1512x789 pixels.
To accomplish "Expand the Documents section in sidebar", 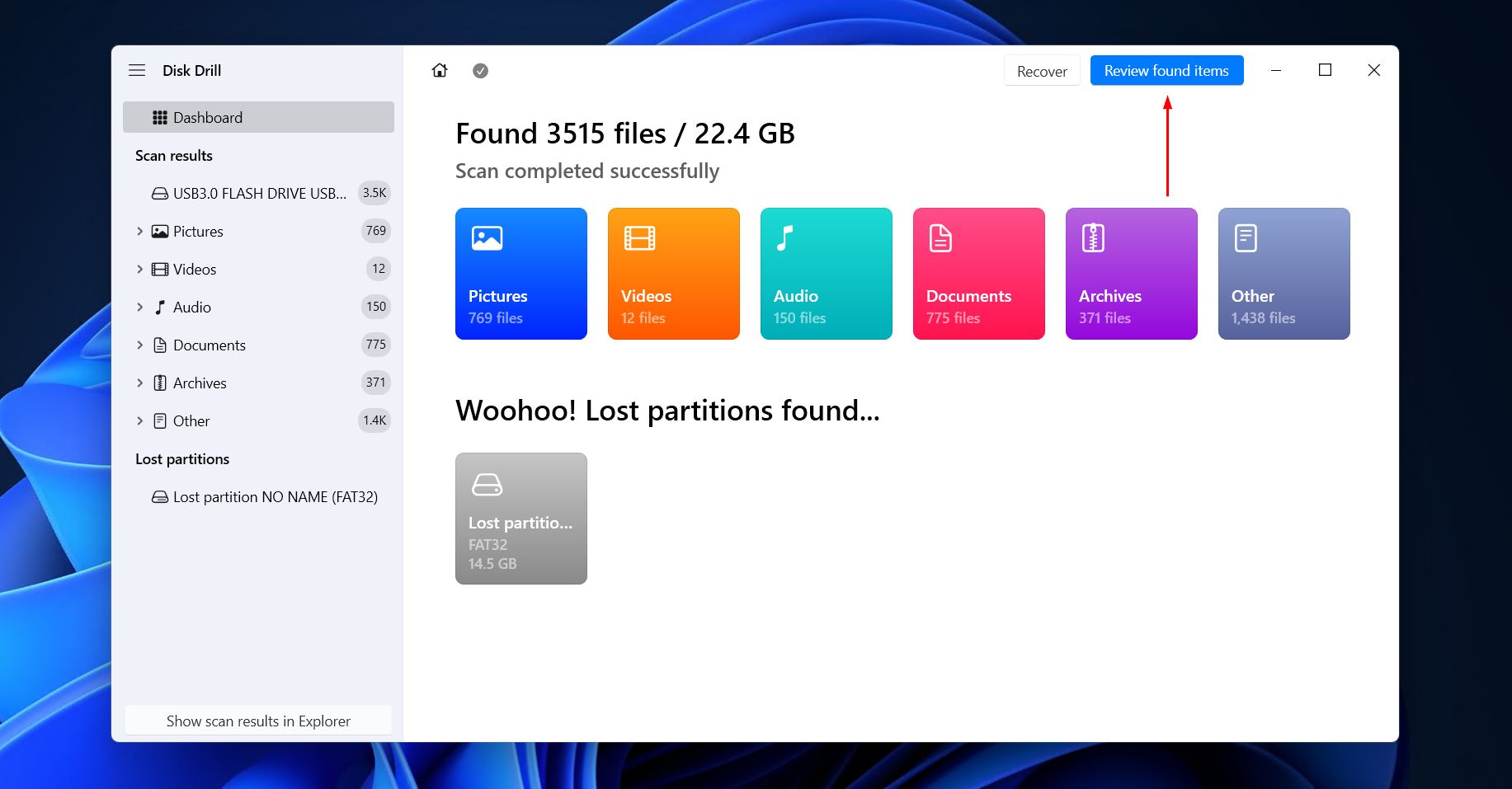I will [139, 345].
